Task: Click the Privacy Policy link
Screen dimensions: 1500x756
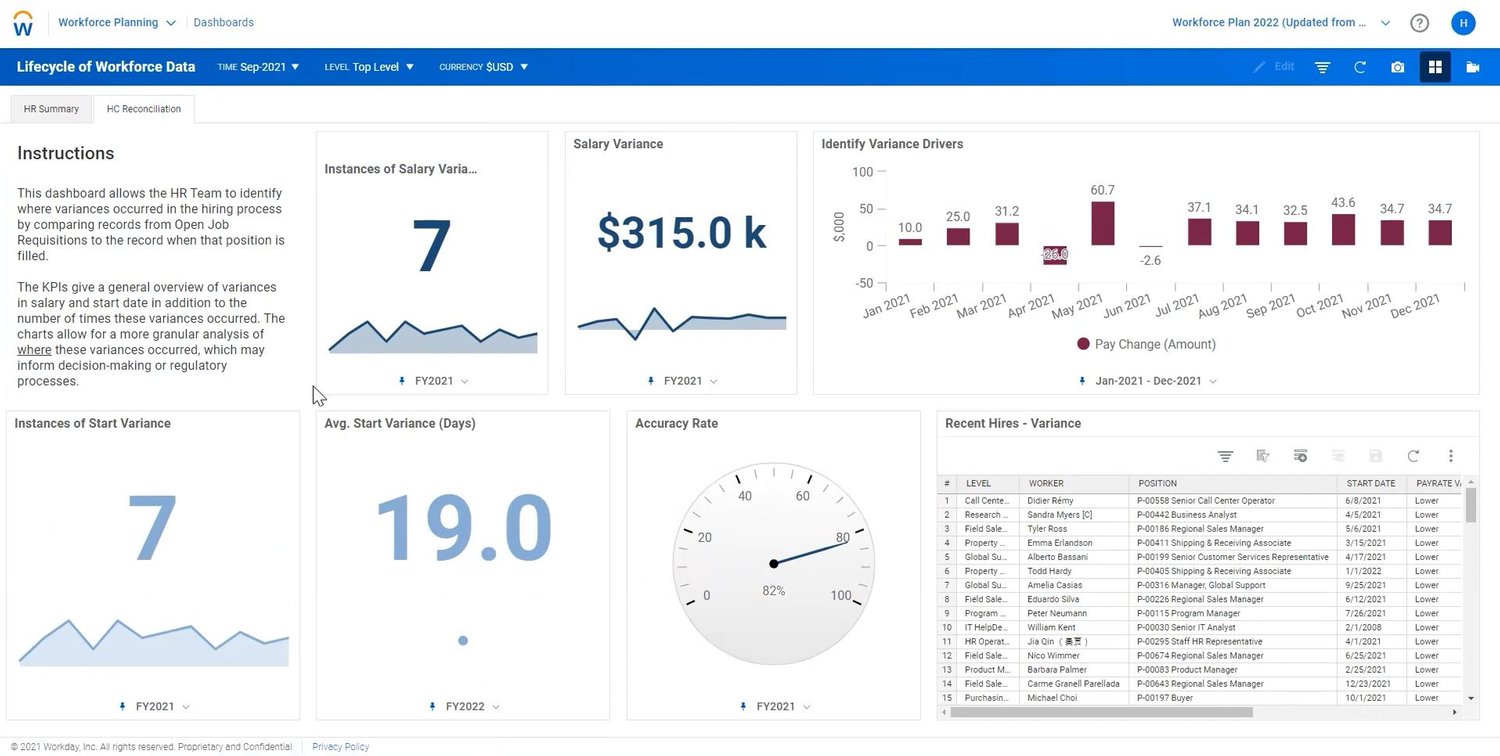Action: pyautogui.click(x=340, y=746)
